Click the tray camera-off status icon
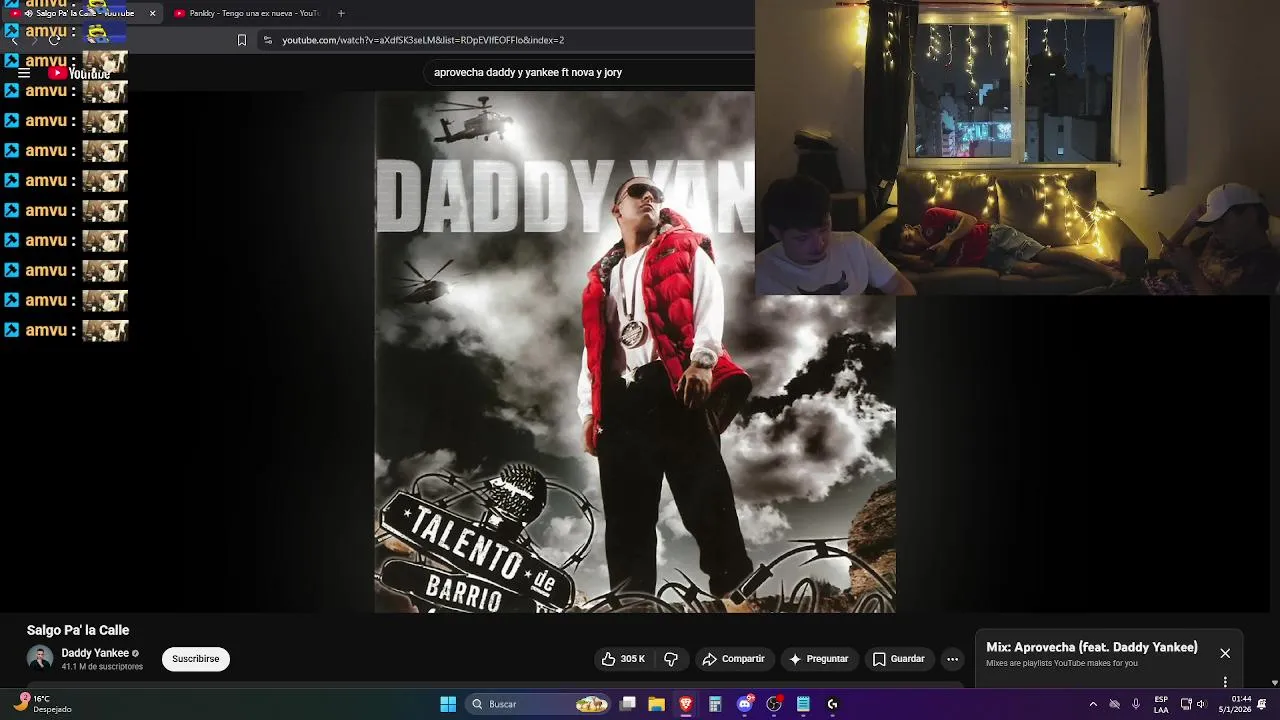Image resolution: width=1280 pixels, height=720 pixels. point(1114,704)
